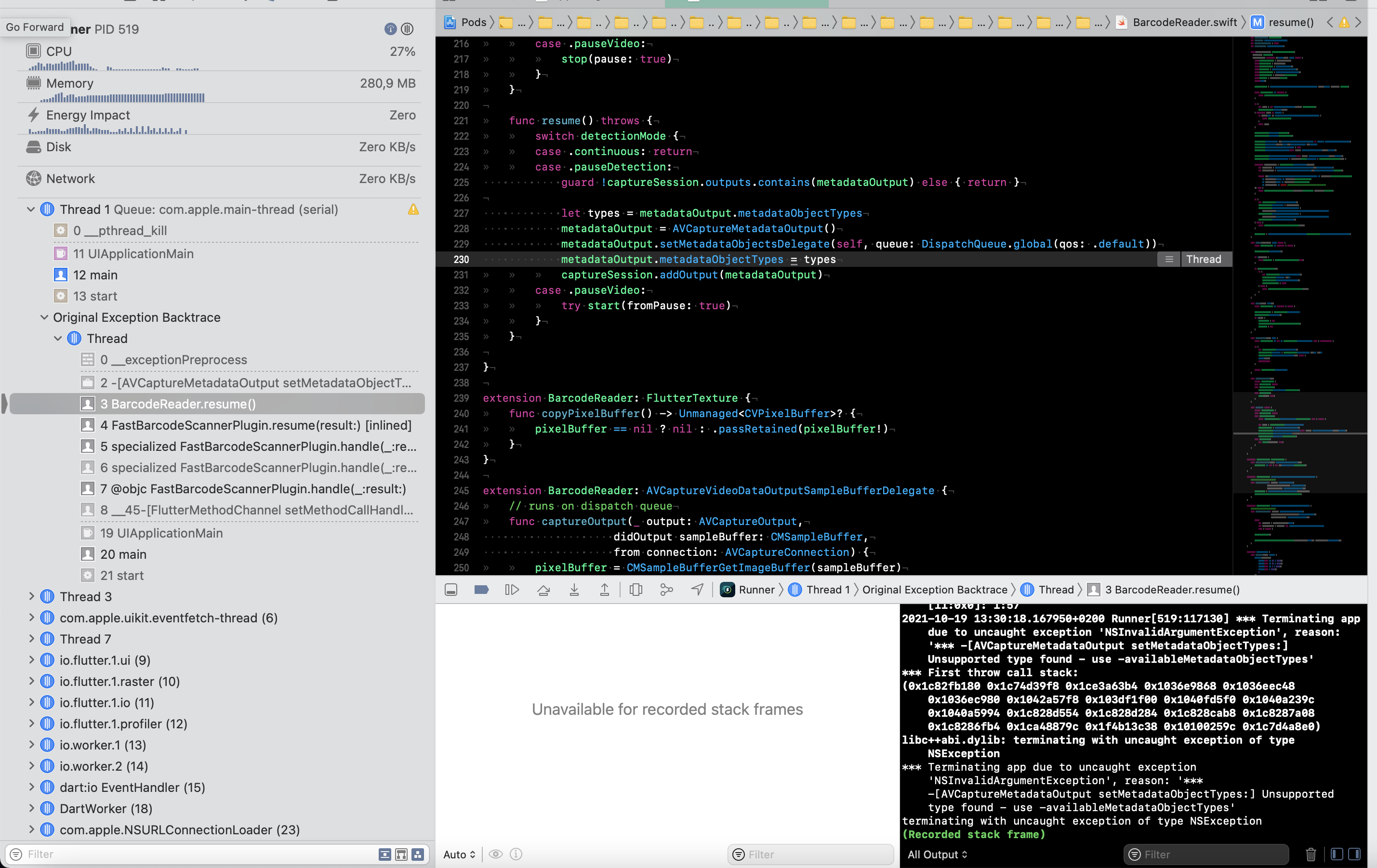Deactivate all breakpoints in the debug bar
The image size is (1377, 868).
tap(481, 590)
